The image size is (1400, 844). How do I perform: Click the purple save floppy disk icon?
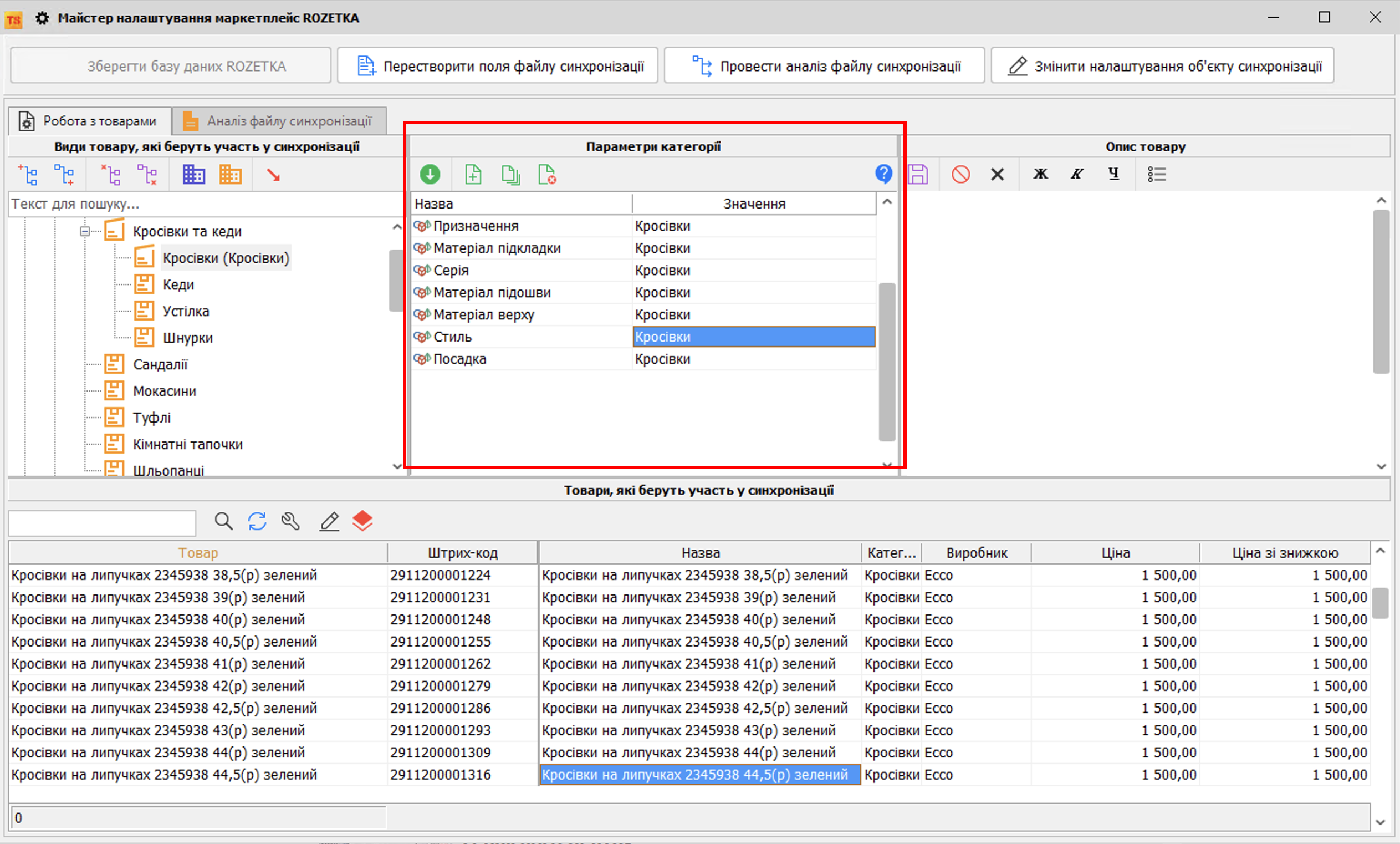pyautogui.click(x=918, y=174)
